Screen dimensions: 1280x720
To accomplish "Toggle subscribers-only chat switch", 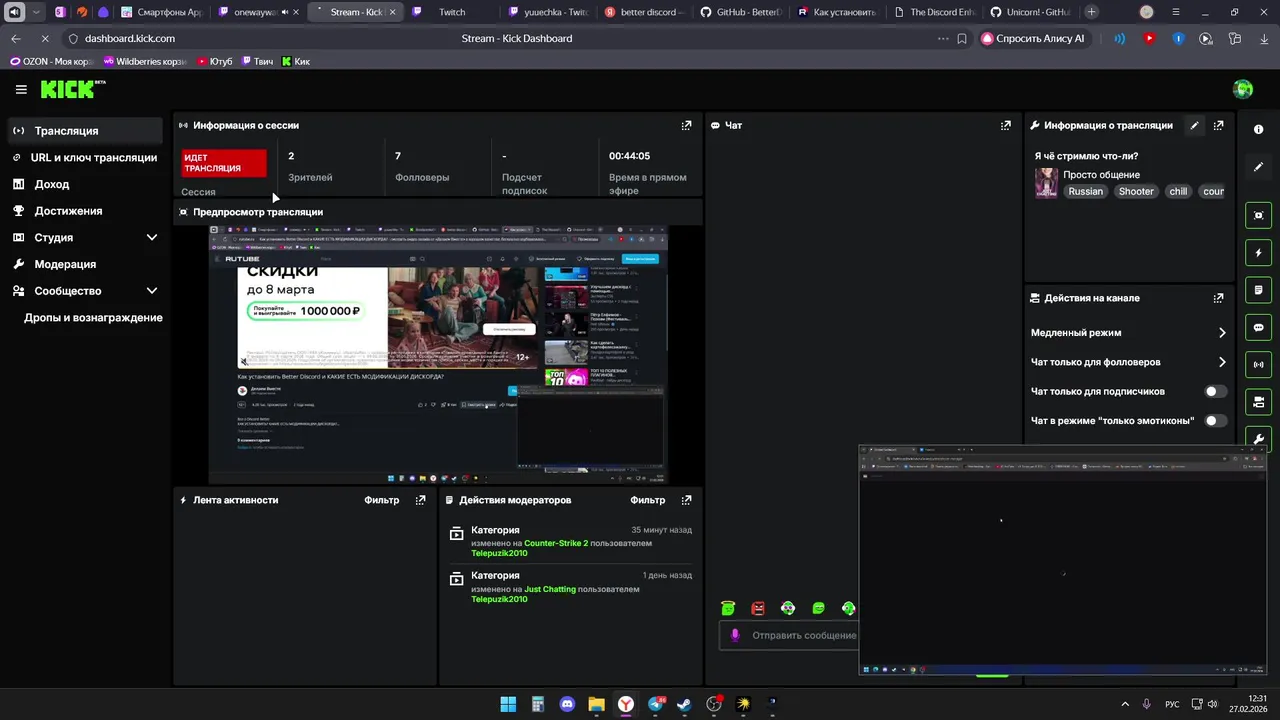I will click(1215, 391).
